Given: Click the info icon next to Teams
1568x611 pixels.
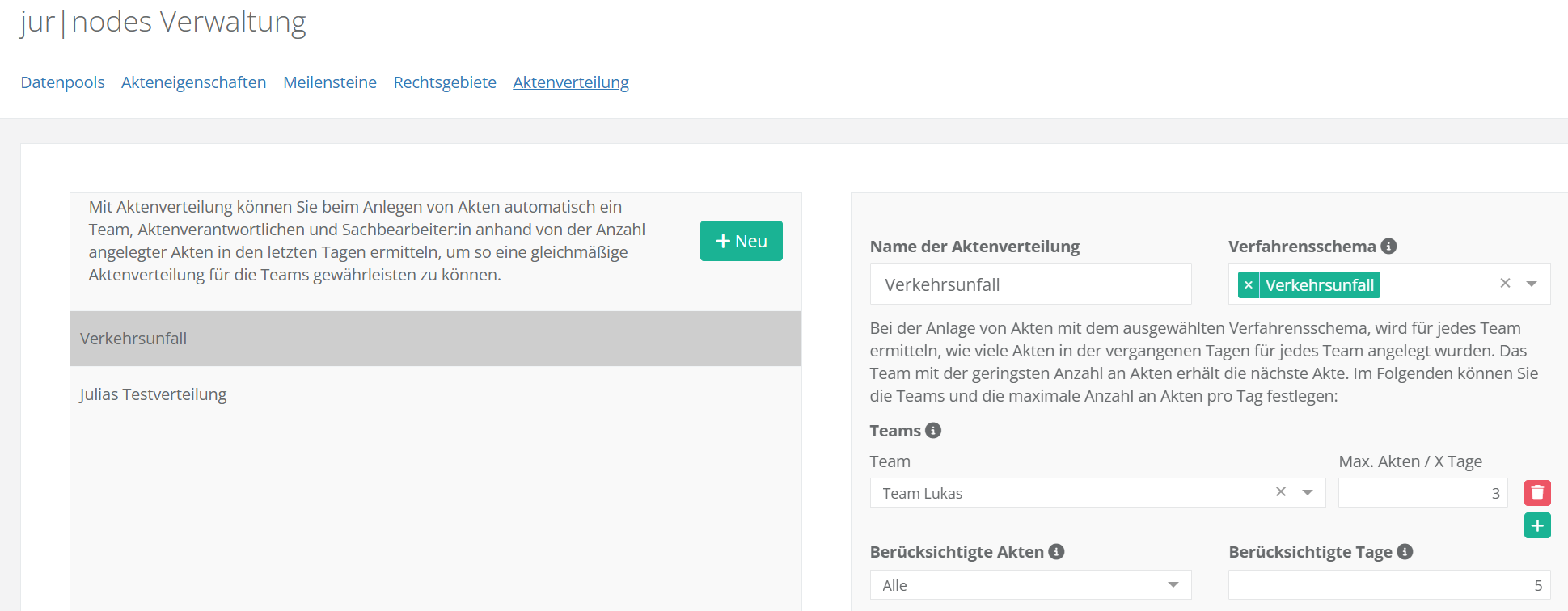Looking at the screenshot, I should click(x=933, y=431).
